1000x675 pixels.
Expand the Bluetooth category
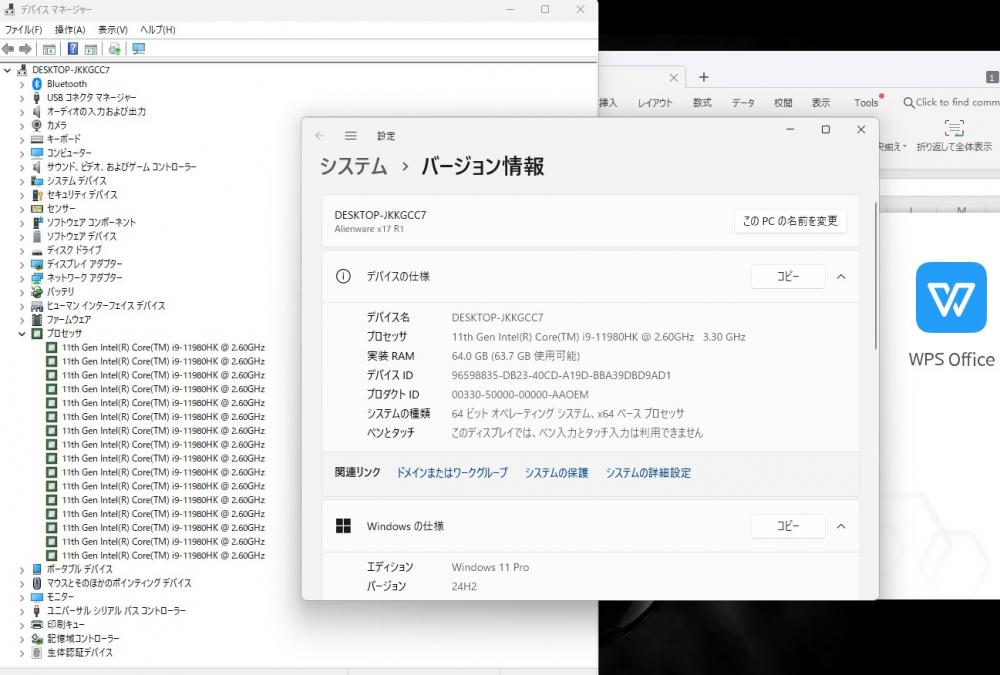pos(22,84)
